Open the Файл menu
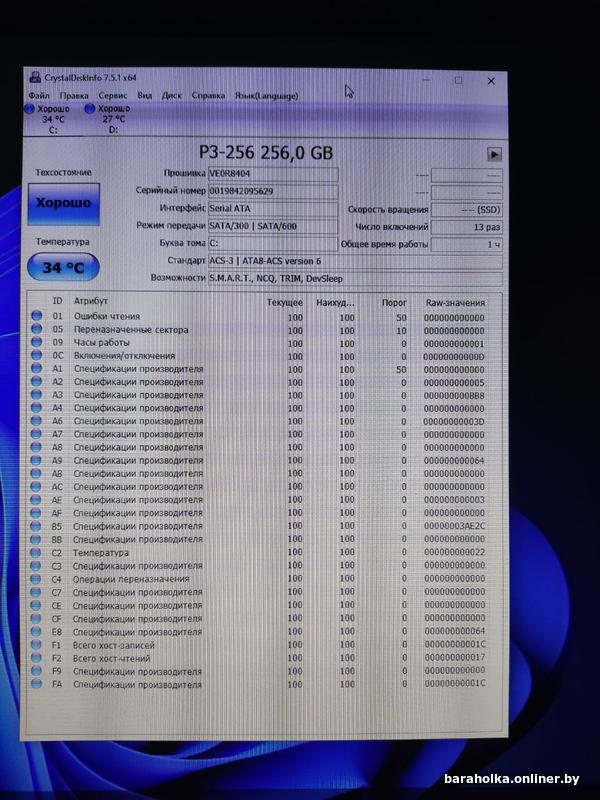The image size is (600, 800). click(x=39, y=95)
